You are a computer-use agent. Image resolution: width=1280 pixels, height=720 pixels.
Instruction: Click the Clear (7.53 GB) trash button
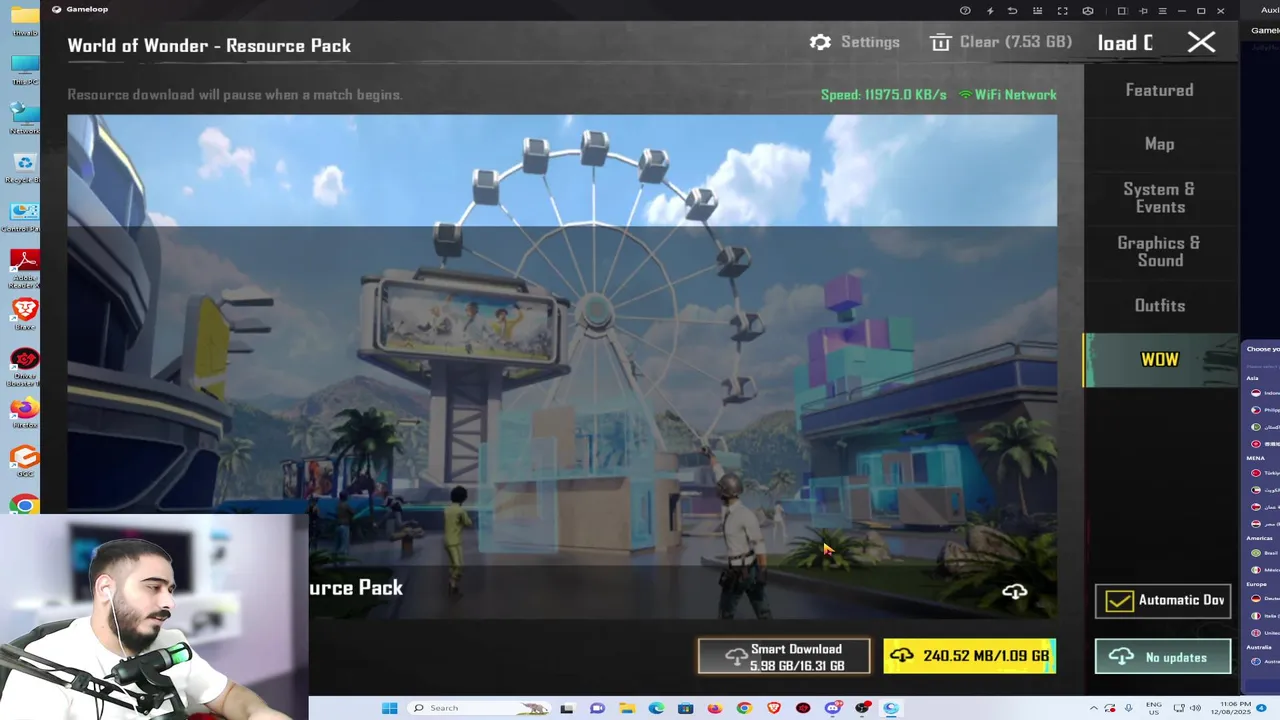(x=1001, y=42)
